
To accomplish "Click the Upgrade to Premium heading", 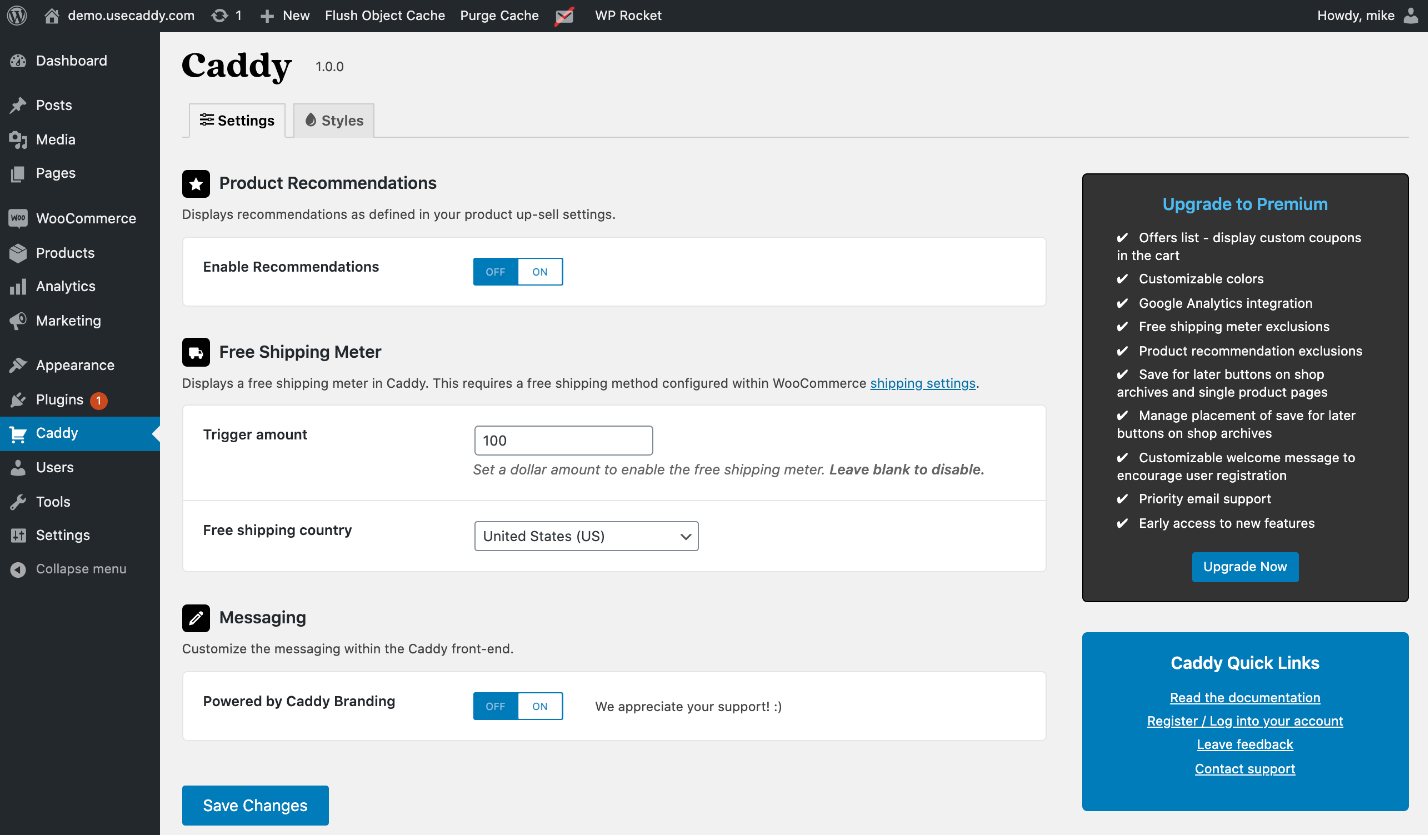I will click(1245, 204).
